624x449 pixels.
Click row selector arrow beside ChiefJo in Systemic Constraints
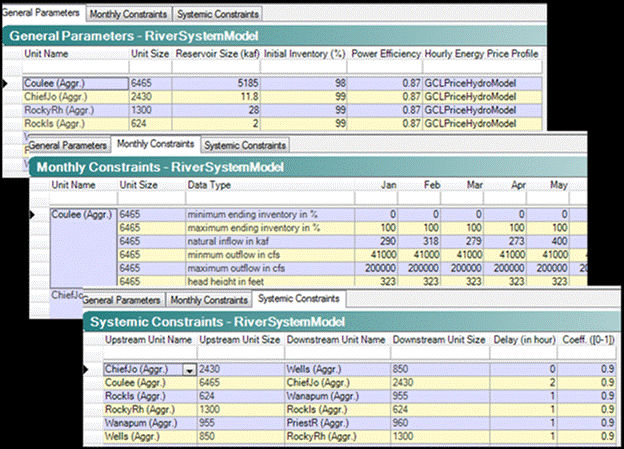[85, 370]
